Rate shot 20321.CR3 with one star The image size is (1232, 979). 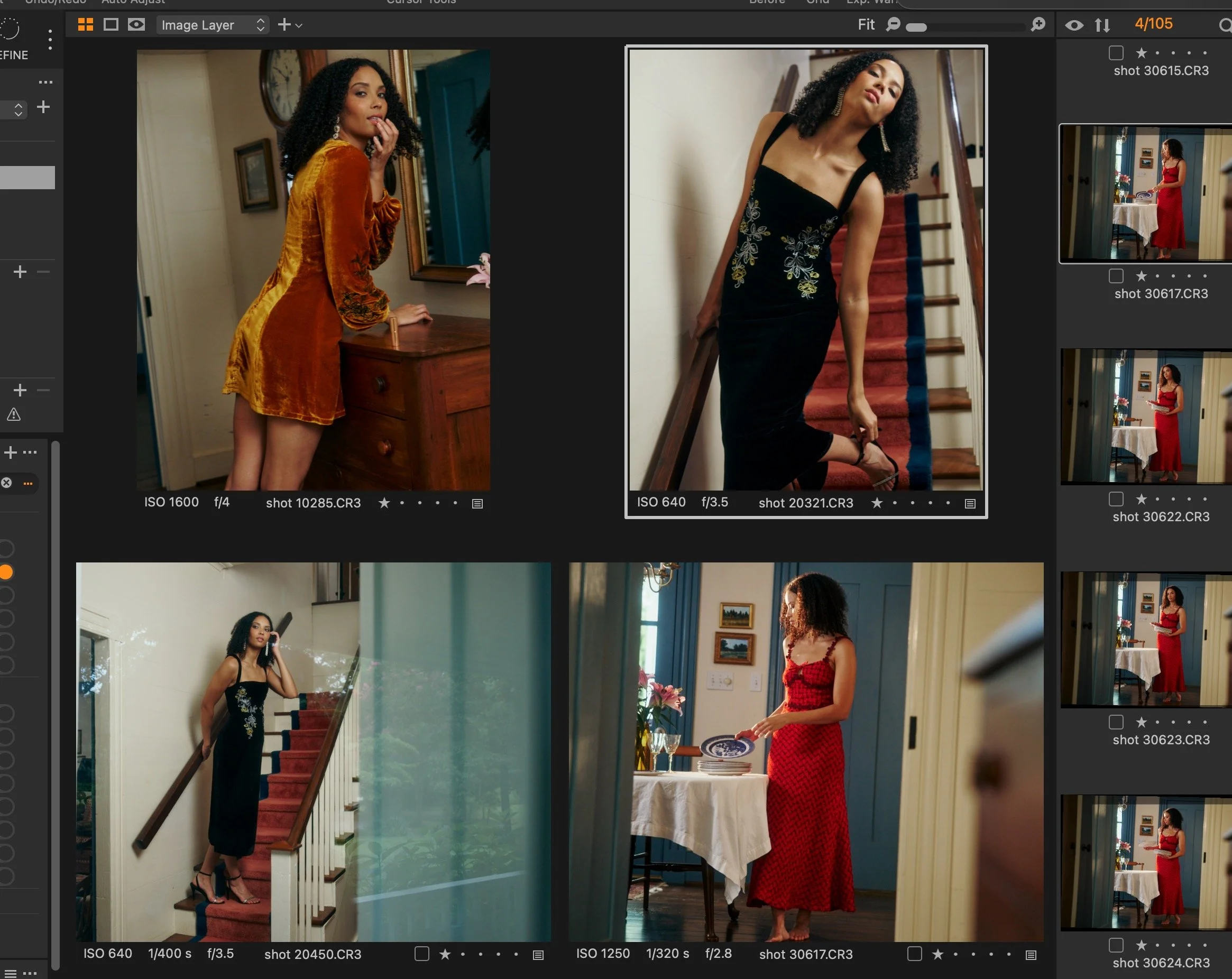877,503
